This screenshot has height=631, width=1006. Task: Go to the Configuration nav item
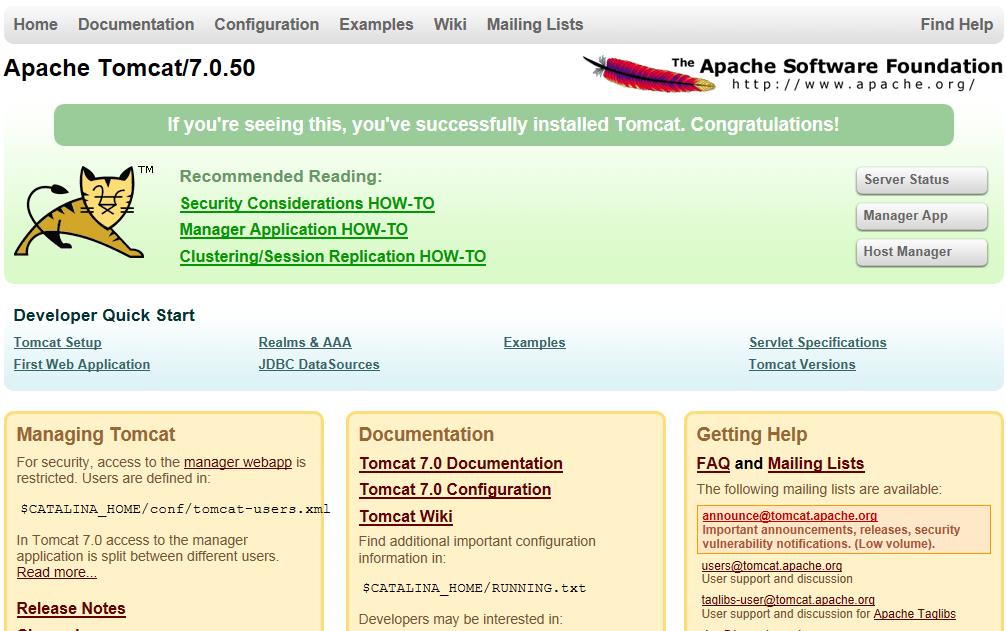pos(266,24)
